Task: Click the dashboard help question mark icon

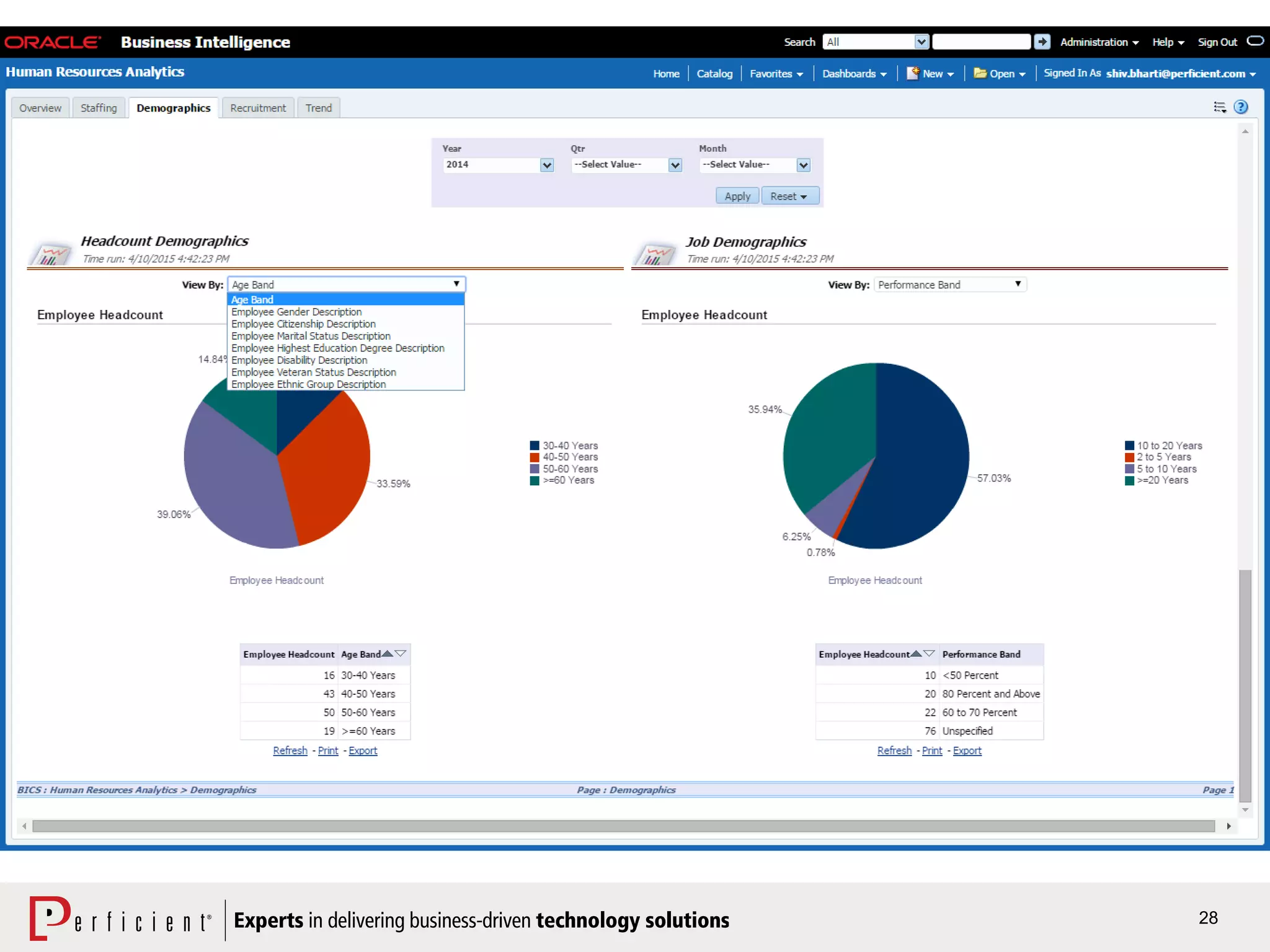Action: coord(1241,107)
